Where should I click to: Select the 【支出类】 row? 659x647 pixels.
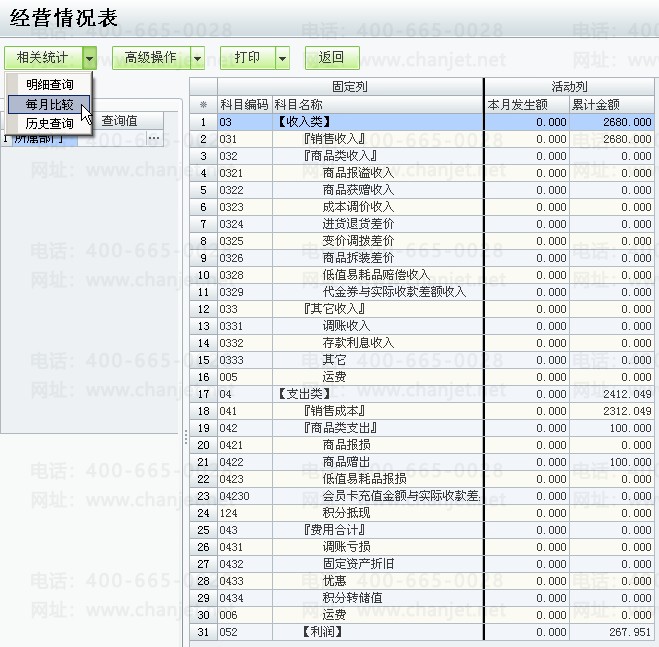(x=377, y=394)
